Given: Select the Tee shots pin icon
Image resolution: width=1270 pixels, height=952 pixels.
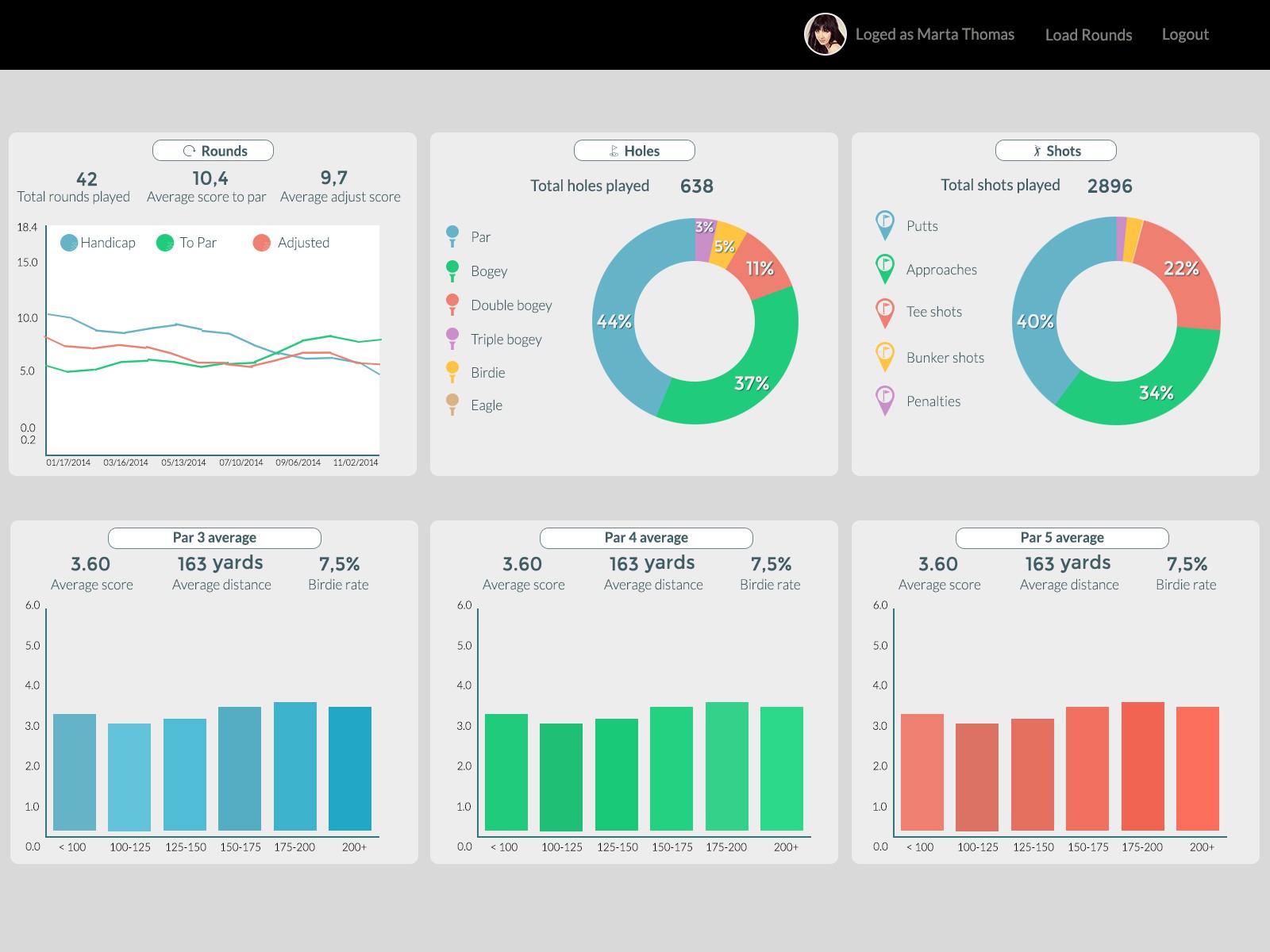Looking at the screenshot, I should (884, 312).
